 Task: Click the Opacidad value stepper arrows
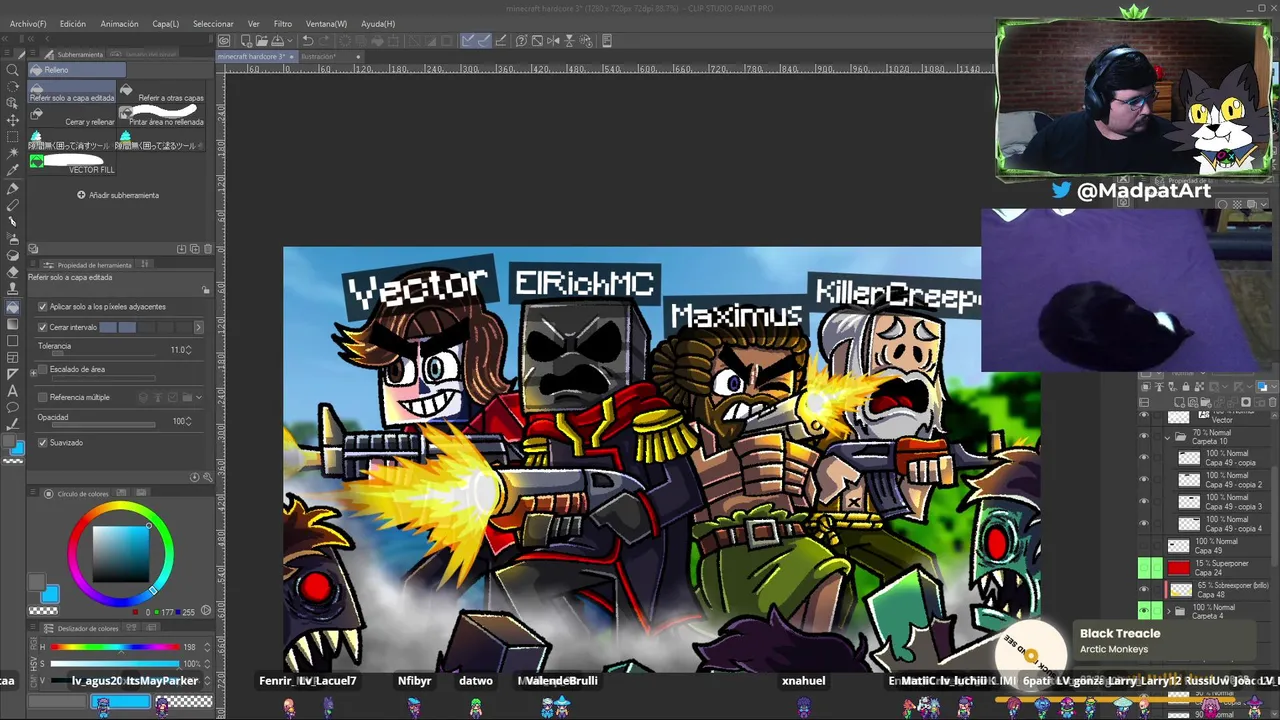tap(189, 421)
